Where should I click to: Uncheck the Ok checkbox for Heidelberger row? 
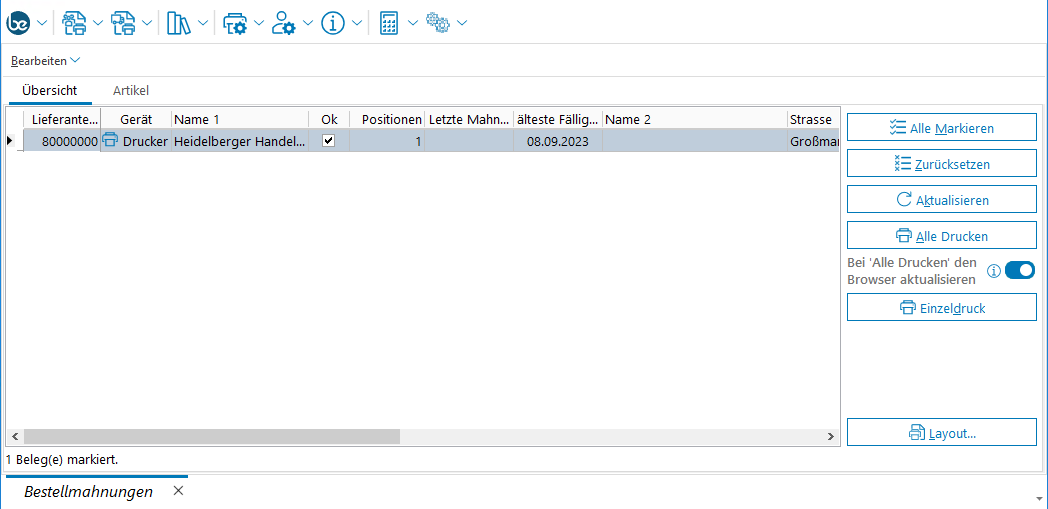click(328, 141)
